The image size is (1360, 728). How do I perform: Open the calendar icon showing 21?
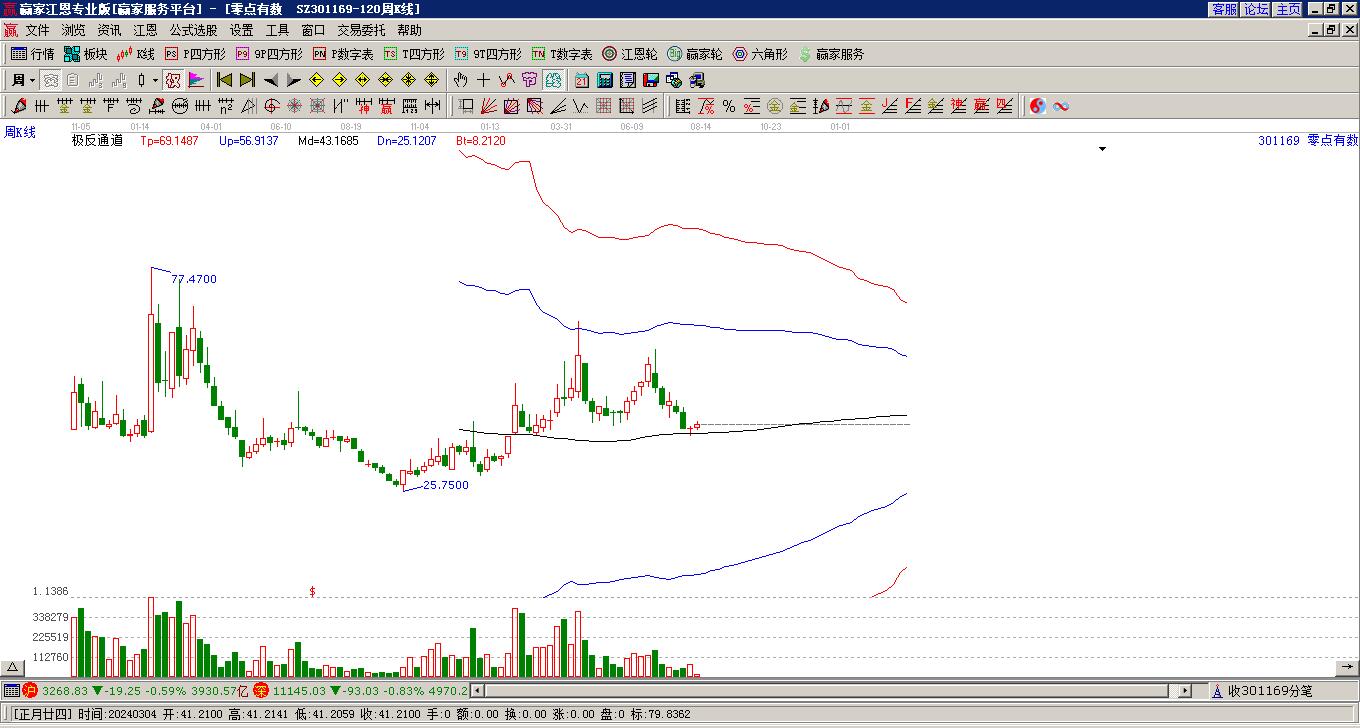coord(582,80)
